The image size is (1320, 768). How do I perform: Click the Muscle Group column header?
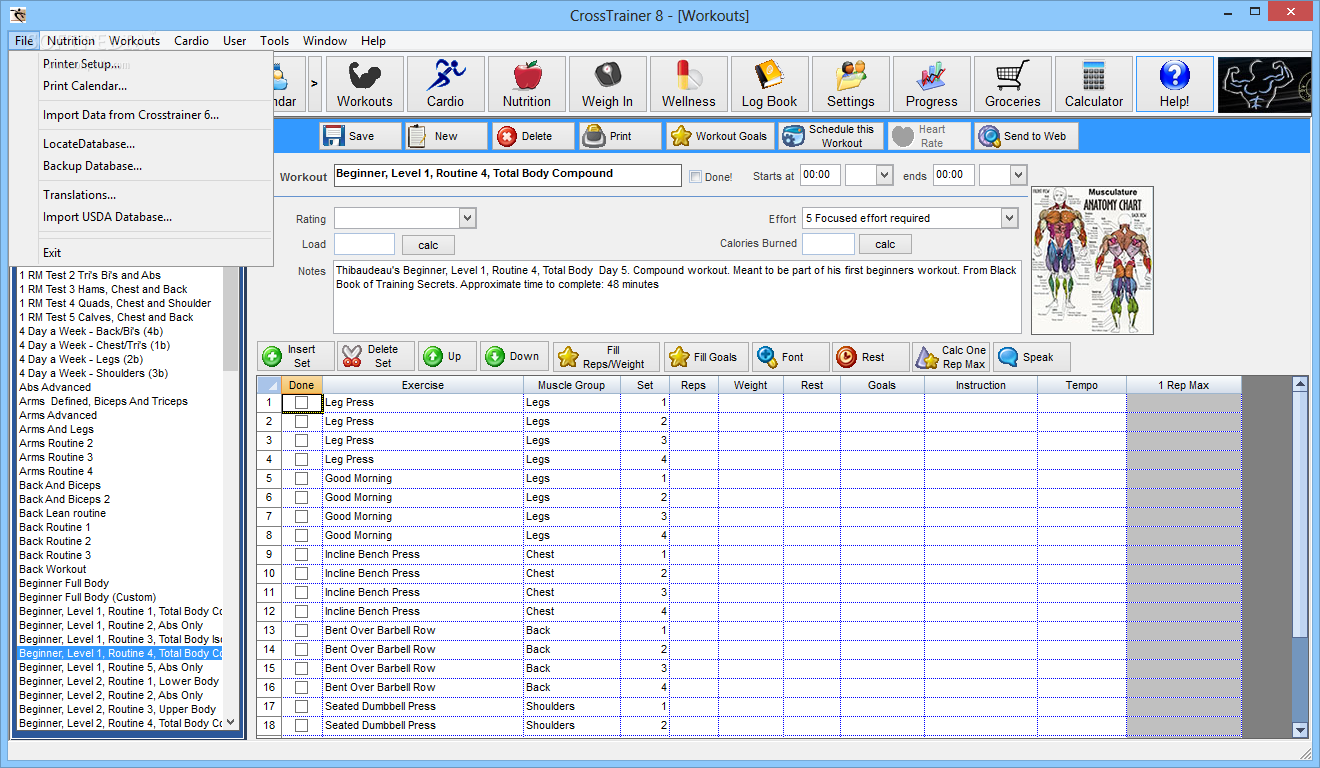(572, 385)
